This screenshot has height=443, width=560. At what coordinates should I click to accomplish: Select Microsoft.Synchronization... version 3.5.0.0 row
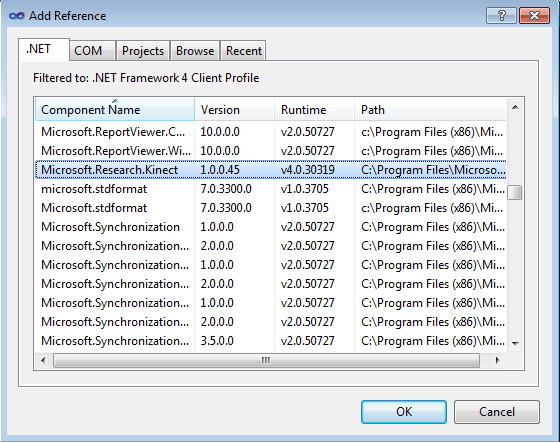tap(271, 340)
